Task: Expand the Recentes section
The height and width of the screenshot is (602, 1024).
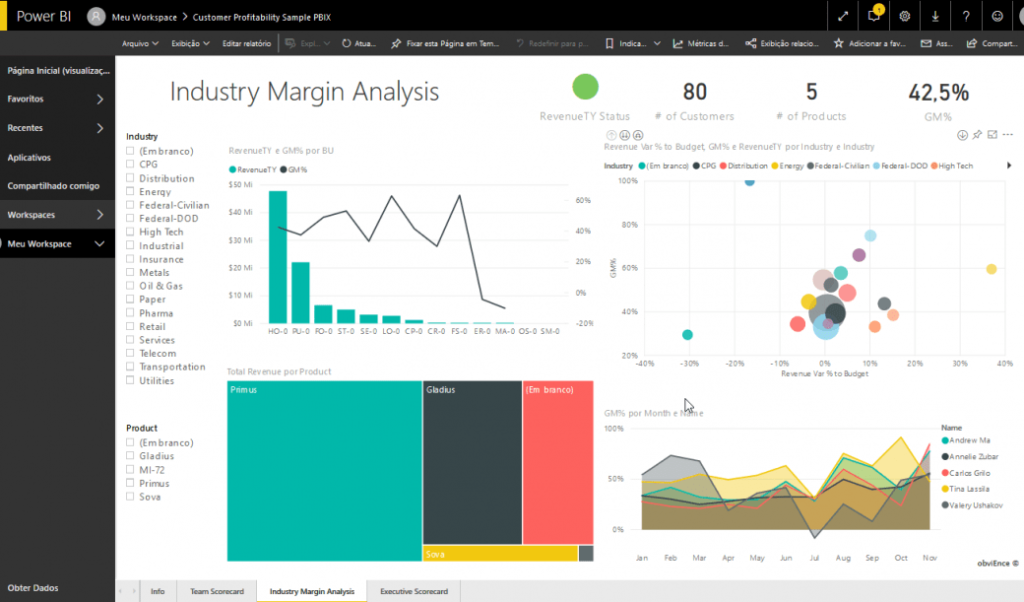Action: pyautogui.click(x=100, y=128)
